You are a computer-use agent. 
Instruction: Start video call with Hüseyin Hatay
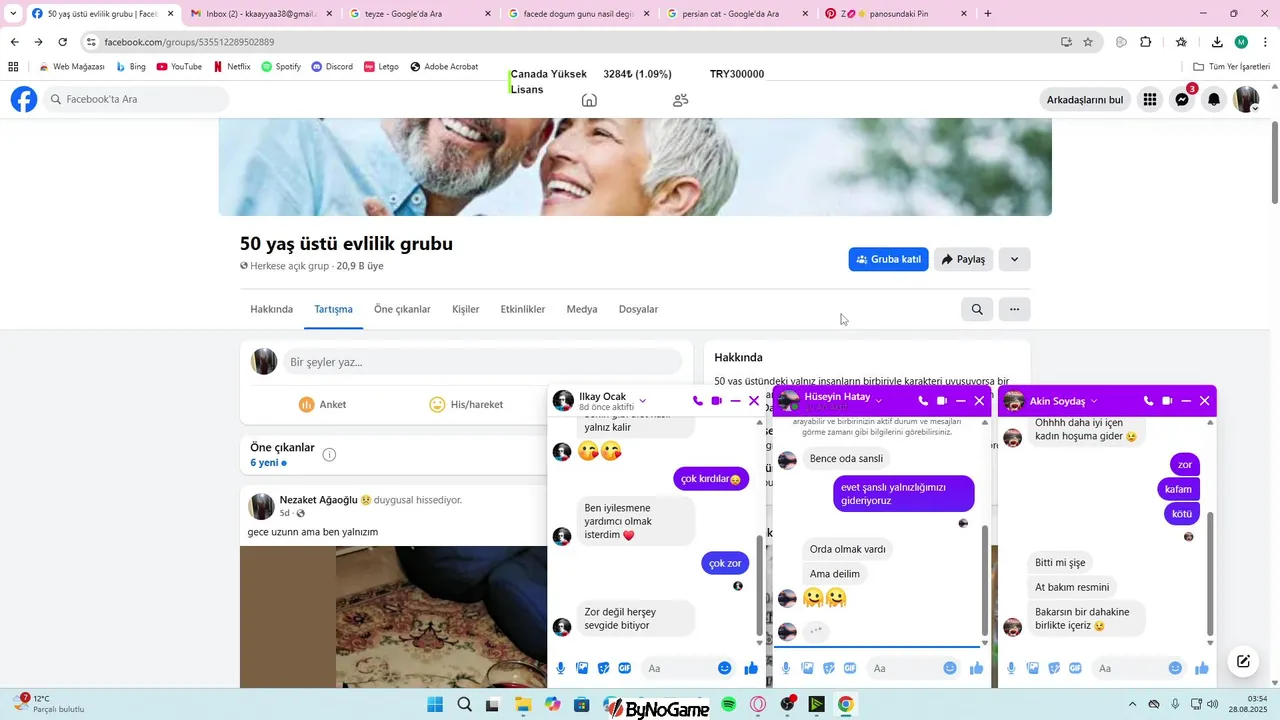pos(942,401)
